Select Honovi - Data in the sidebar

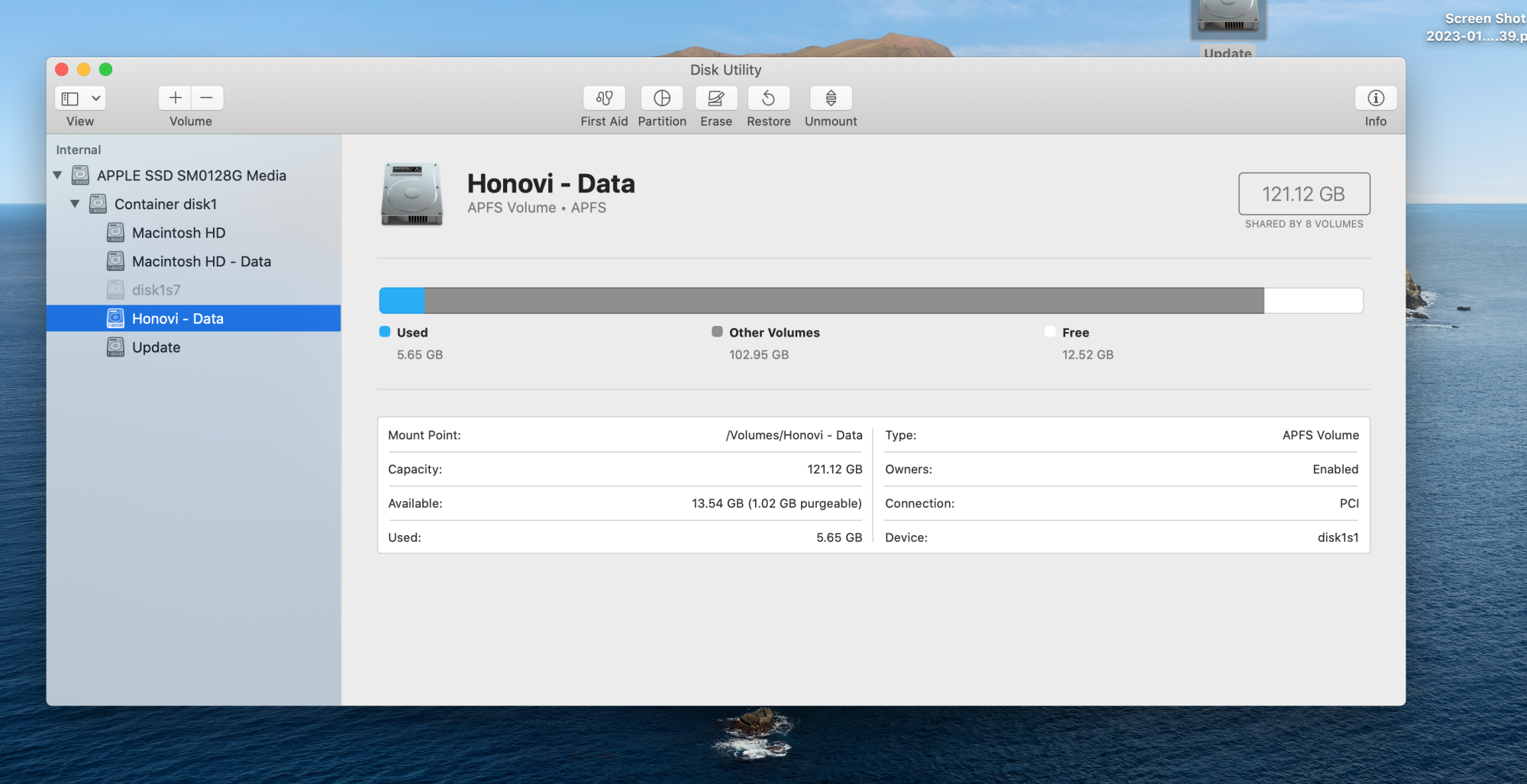[194, 318]
